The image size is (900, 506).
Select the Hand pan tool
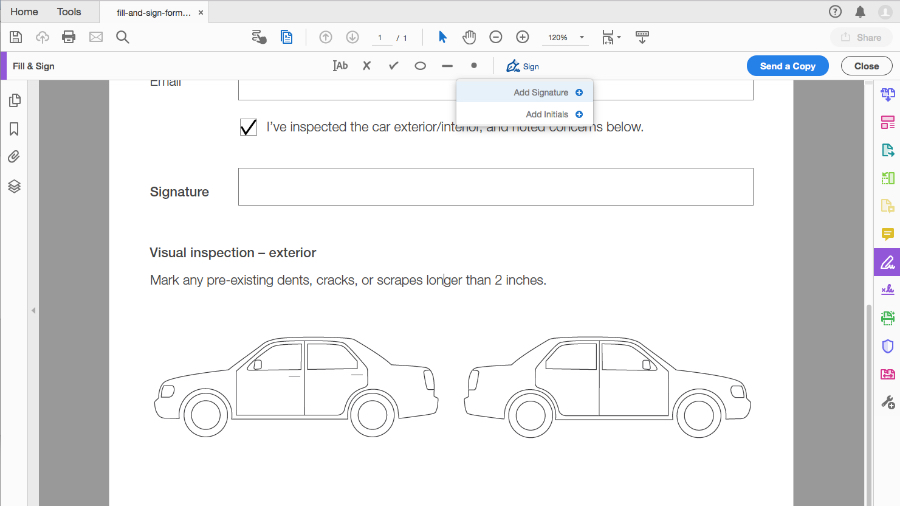pyautogui.click(x=469, y=37)
